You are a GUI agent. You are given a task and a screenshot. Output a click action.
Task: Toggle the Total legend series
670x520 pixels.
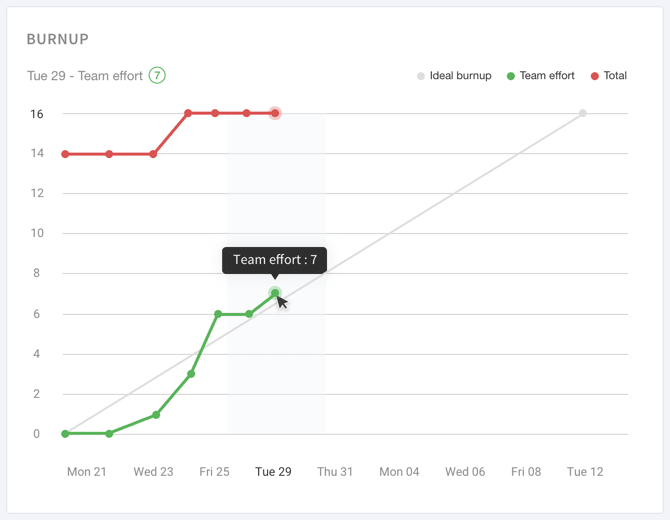pyautogui.click(x=608, y=76)
